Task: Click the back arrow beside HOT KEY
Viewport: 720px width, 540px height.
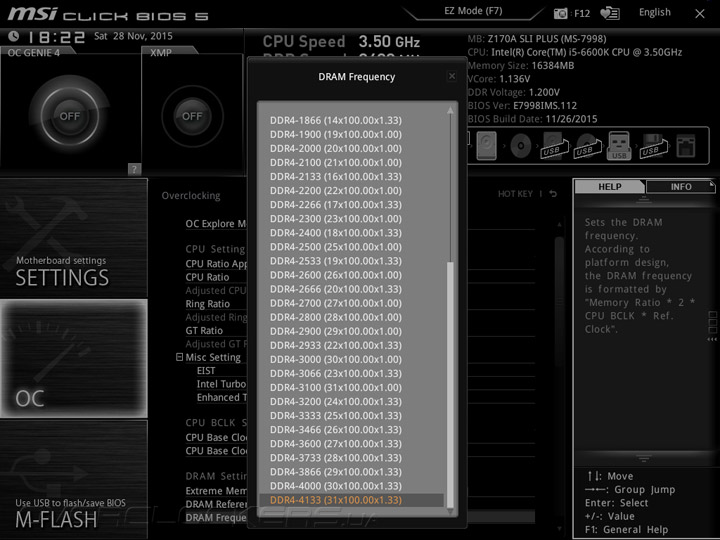Action: click(x=553, y=194)
